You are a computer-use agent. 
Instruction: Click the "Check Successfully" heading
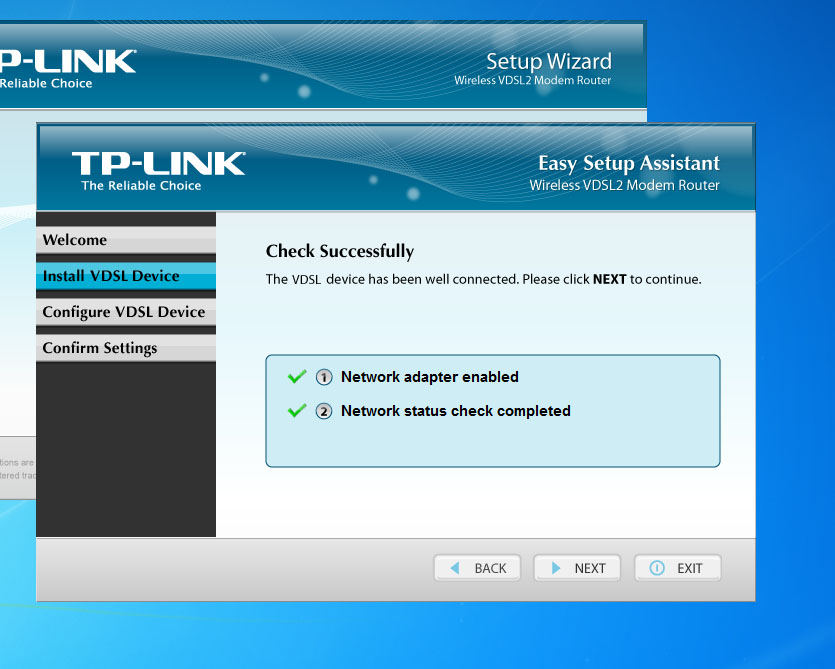(x=340, y=251)
